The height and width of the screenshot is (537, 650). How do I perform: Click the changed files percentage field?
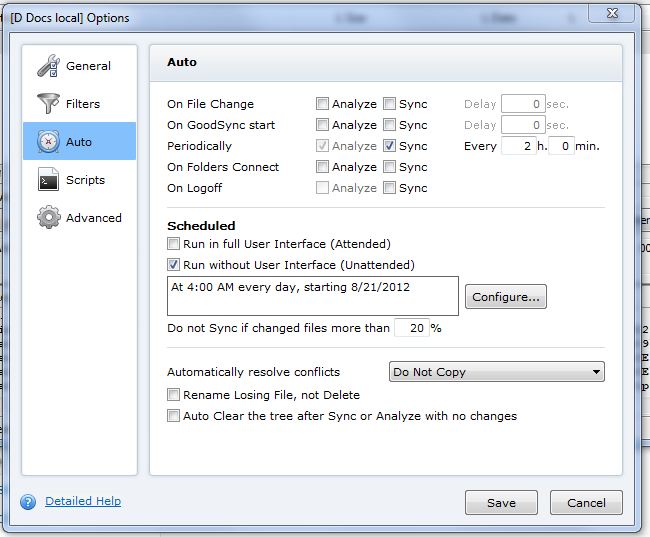[x=412, y=328]
